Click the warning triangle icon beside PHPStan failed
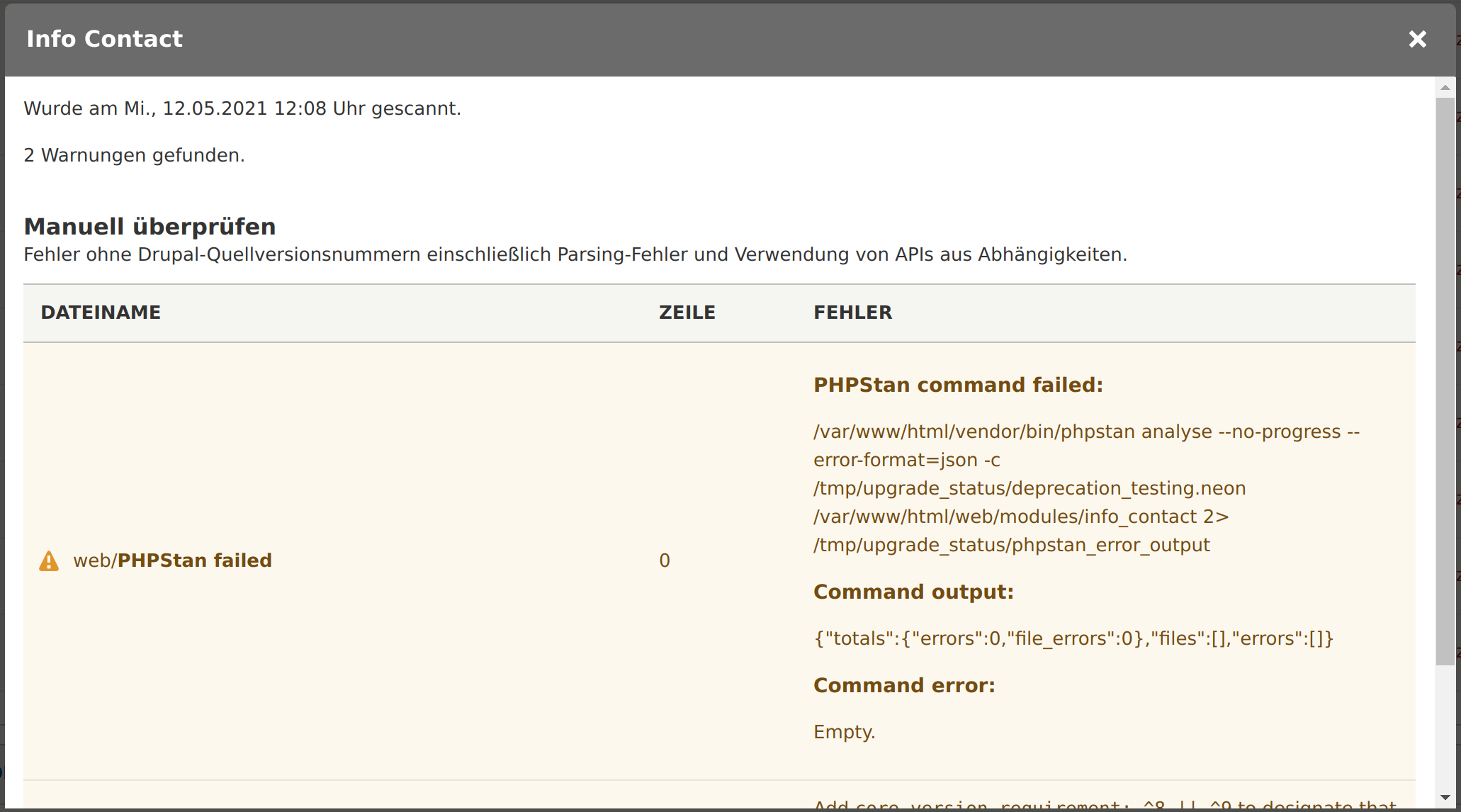The image size is (1461, 812). 49,561
